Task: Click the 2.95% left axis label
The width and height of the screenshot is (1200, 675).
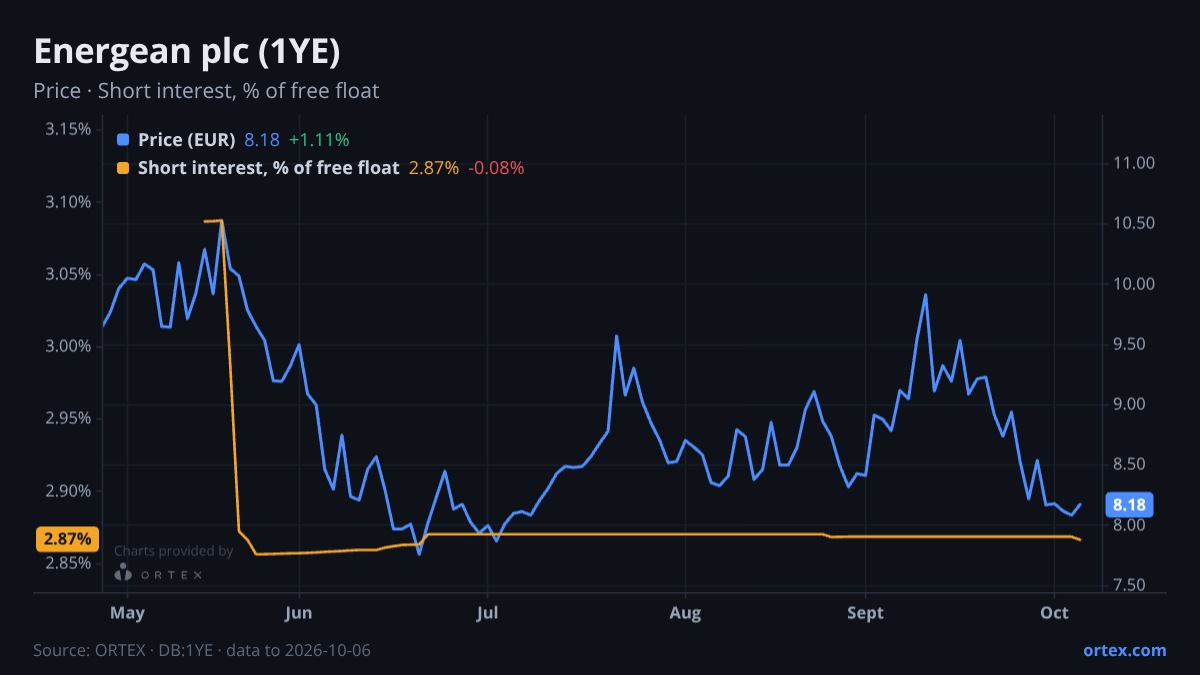Action: point(68,418)
